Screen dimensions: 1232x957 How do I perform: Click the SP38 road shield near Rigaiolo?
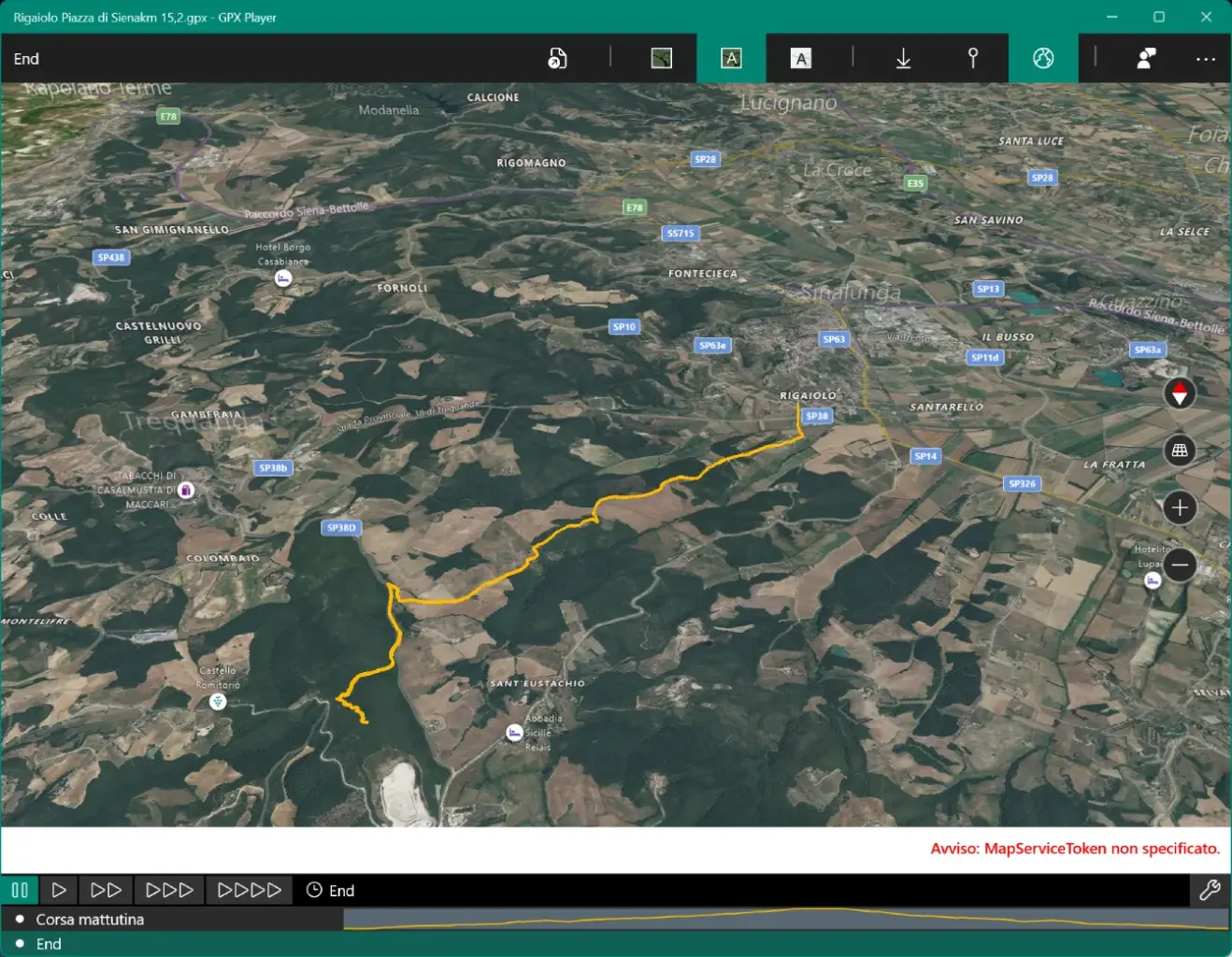click(x=817, y=416)
